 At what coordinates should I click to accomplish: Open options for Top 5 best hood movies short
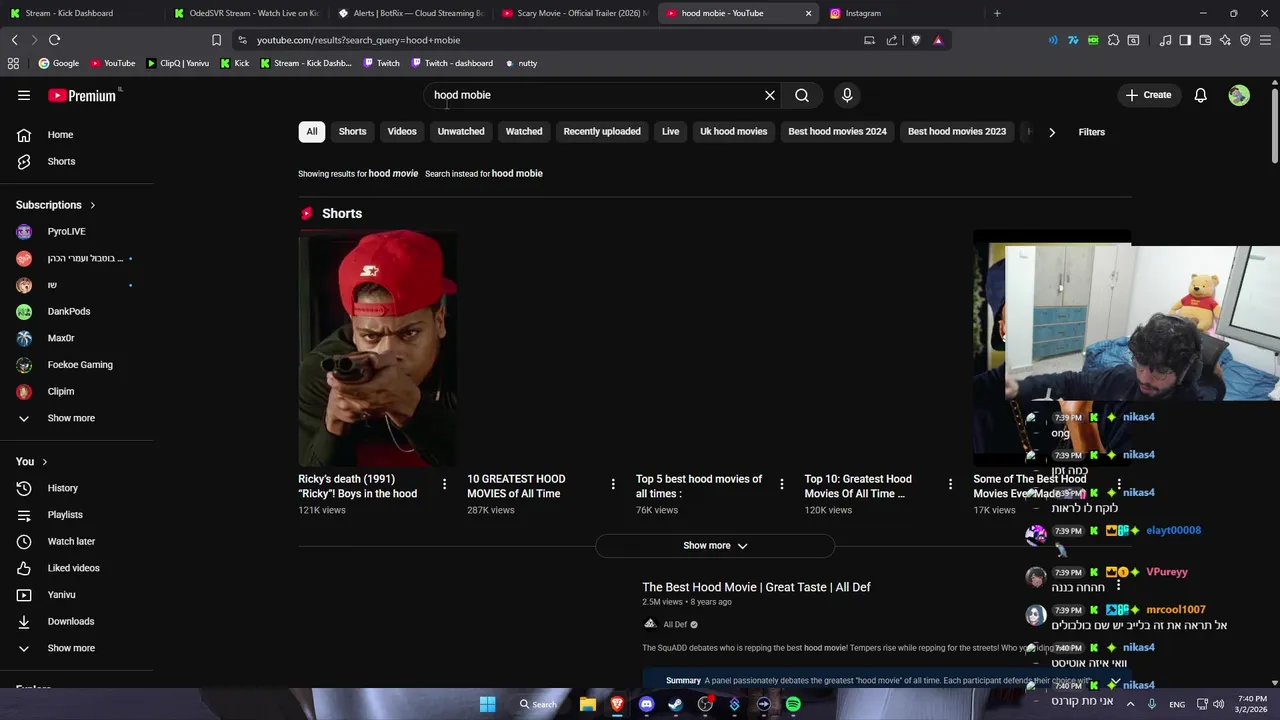[x=782, y=484]
